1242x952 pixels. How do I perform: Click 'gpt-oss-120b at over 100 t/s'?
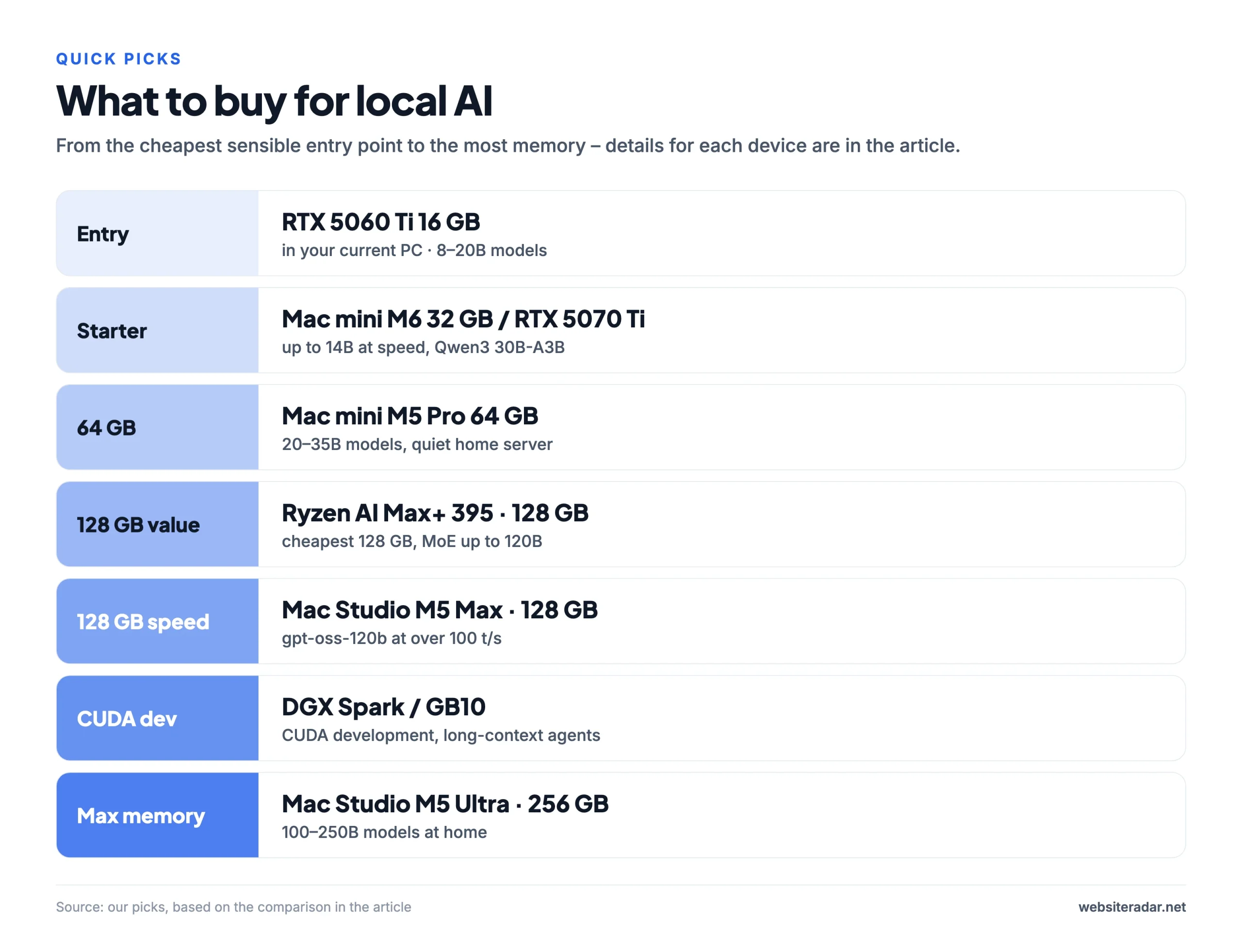pos(391,639)
